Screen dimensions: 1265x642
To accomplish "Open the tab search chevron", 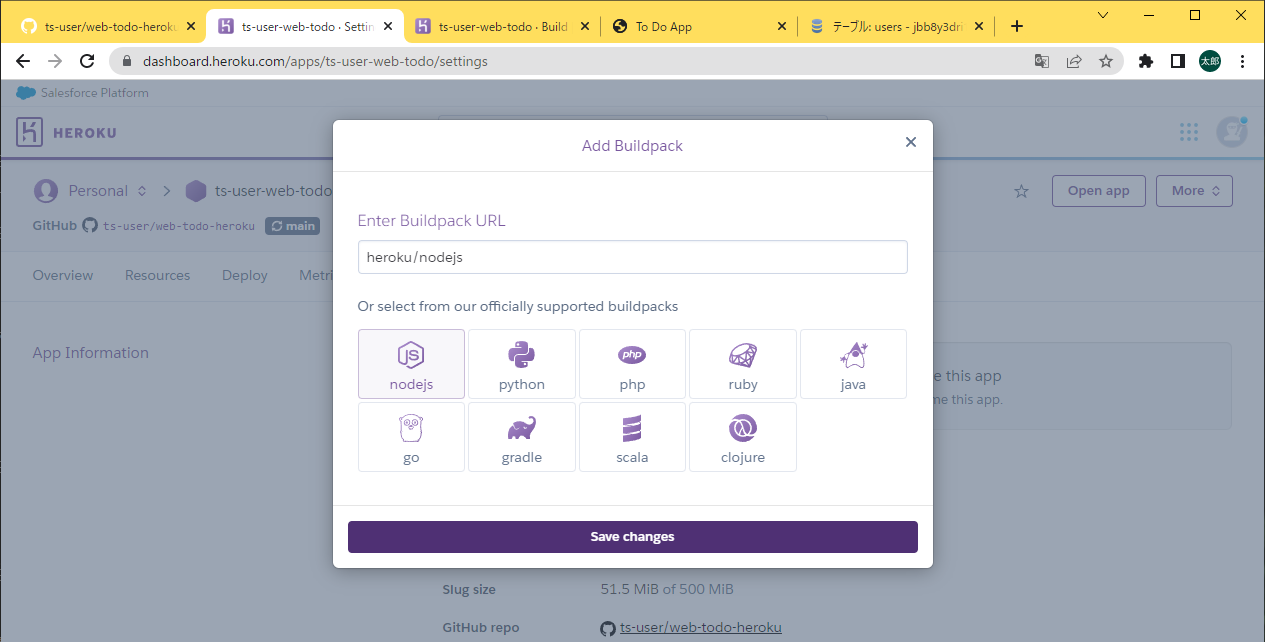I will click(1103, 15).
